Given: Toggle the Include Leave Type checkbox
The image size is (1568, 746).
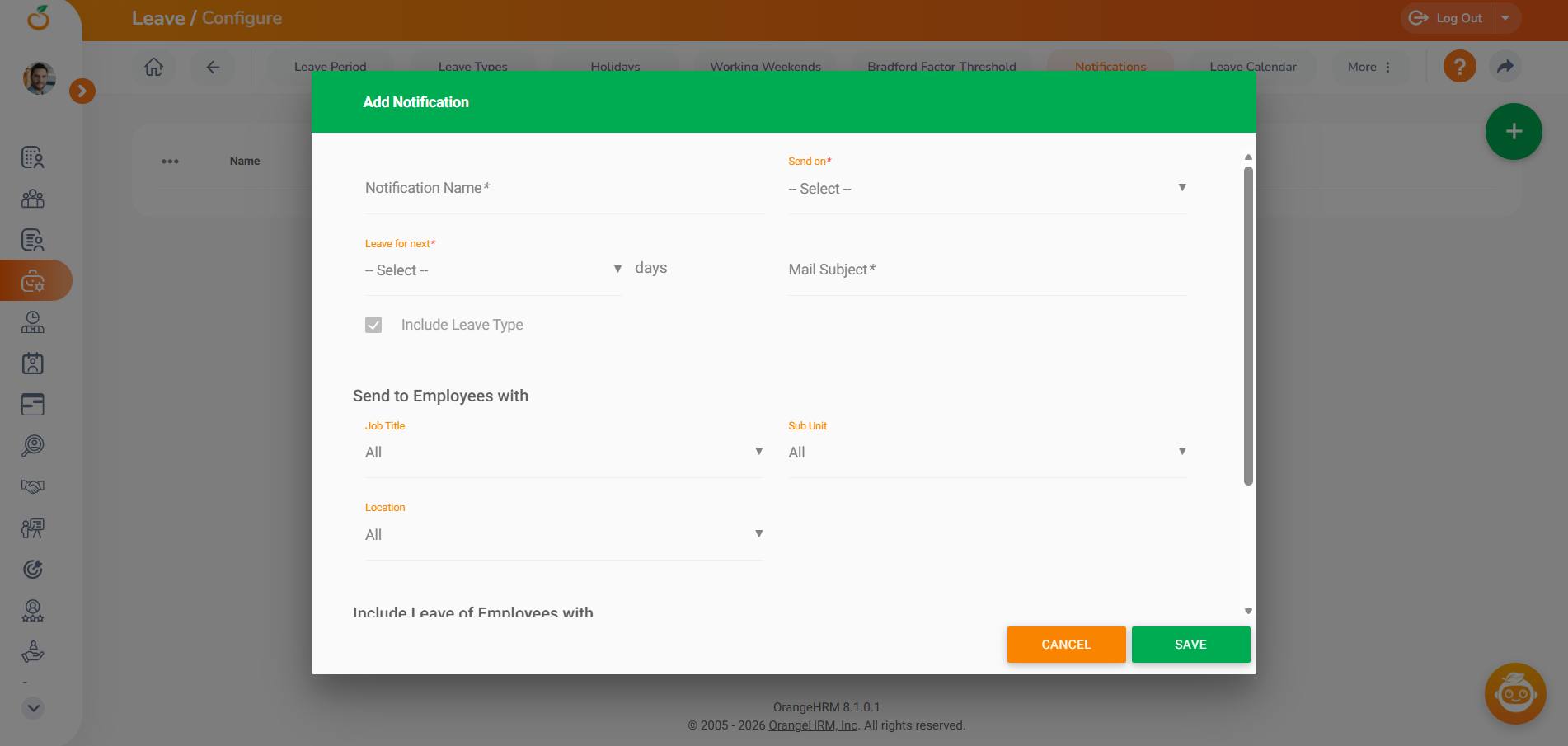Looking at the screenshot, I should click(x=373, y=325).
